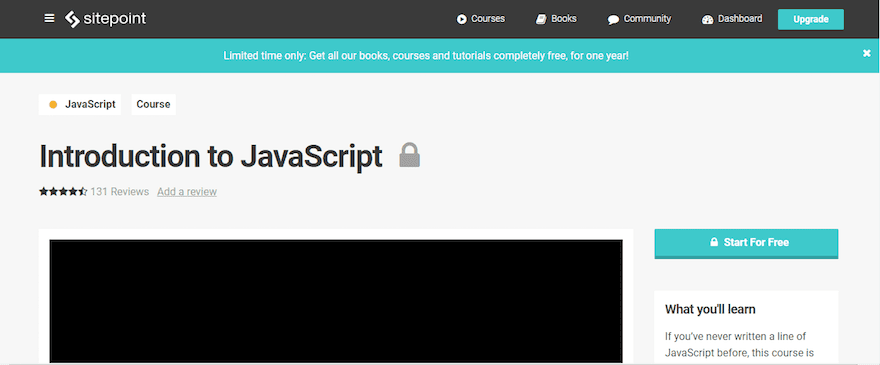Open the Dashboard link

[x=732, y=19]
